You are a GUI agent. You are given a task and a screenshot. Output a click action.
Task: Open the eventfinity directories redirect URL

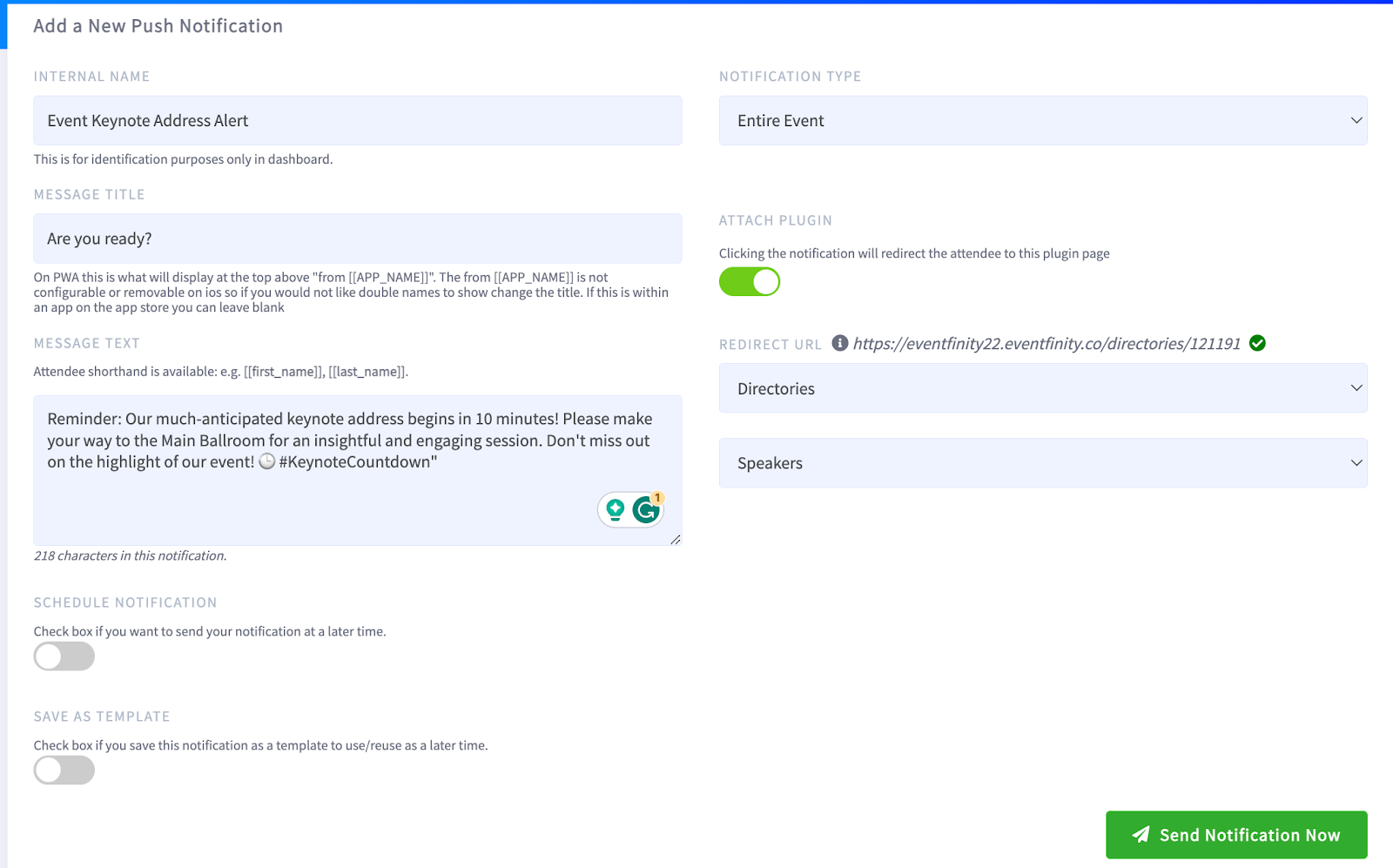coord(1046,344)
